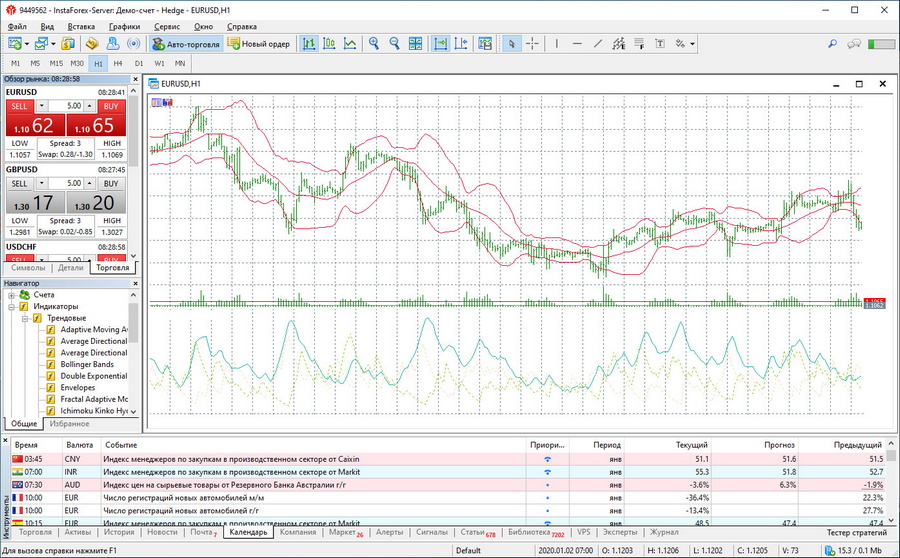Image resolution: width=900 pixels, height=558 pixels.
Task: Collapse the Трендовые indicators folder
Action: coord(23,318)
